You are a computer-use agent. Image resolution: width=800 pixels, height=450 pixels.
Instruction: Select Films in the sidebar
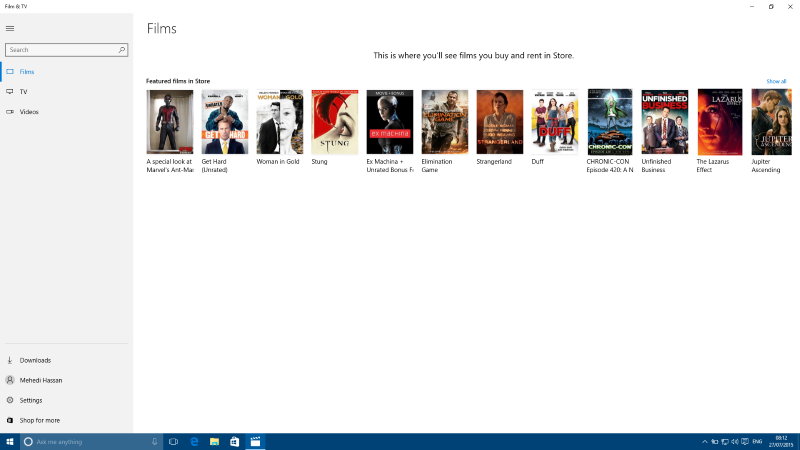pyautogui.click(x=66, y=72)
